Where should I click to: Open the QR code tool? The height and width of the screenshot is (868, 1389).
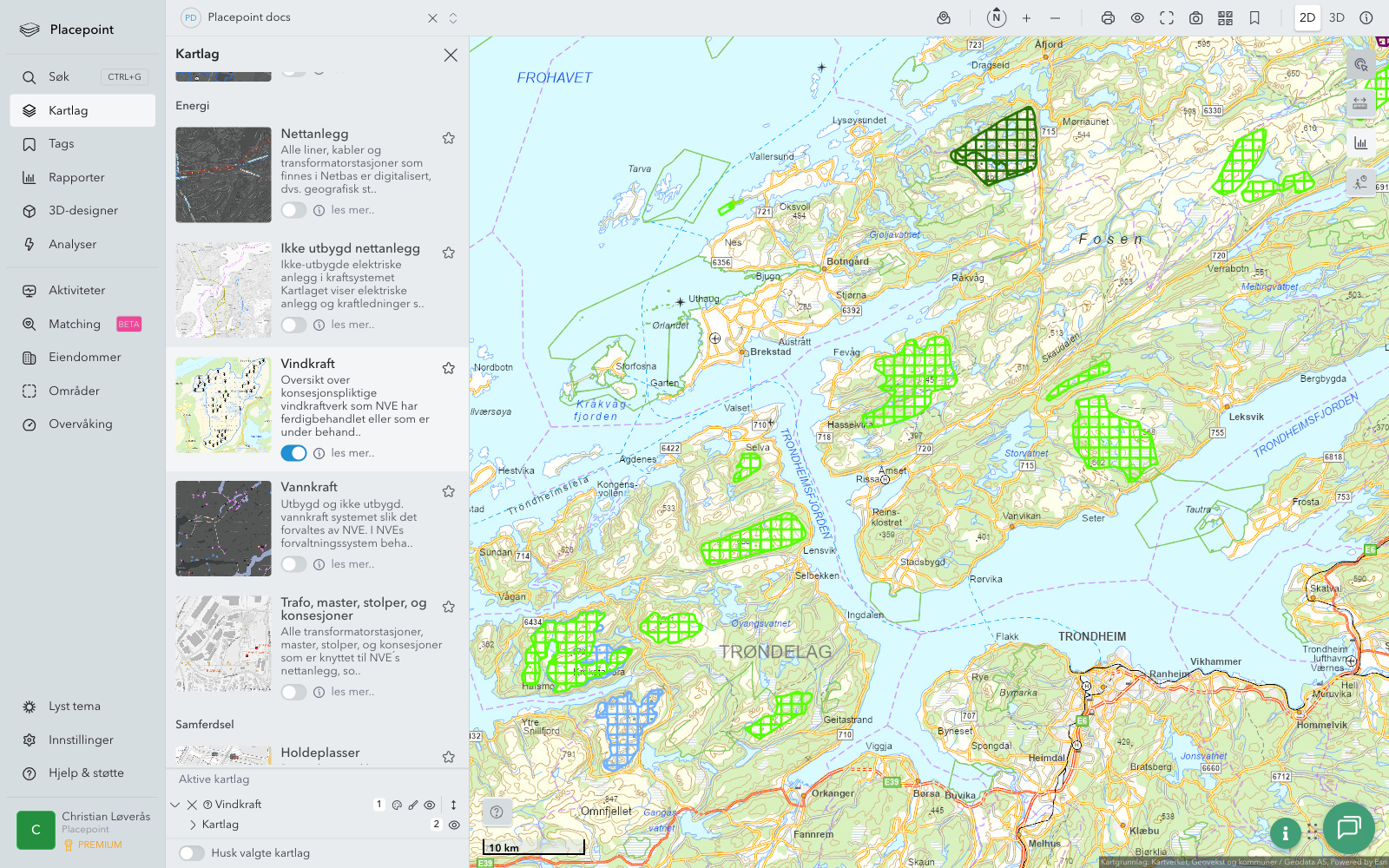pyautogui.click(x=1225, y=18)
